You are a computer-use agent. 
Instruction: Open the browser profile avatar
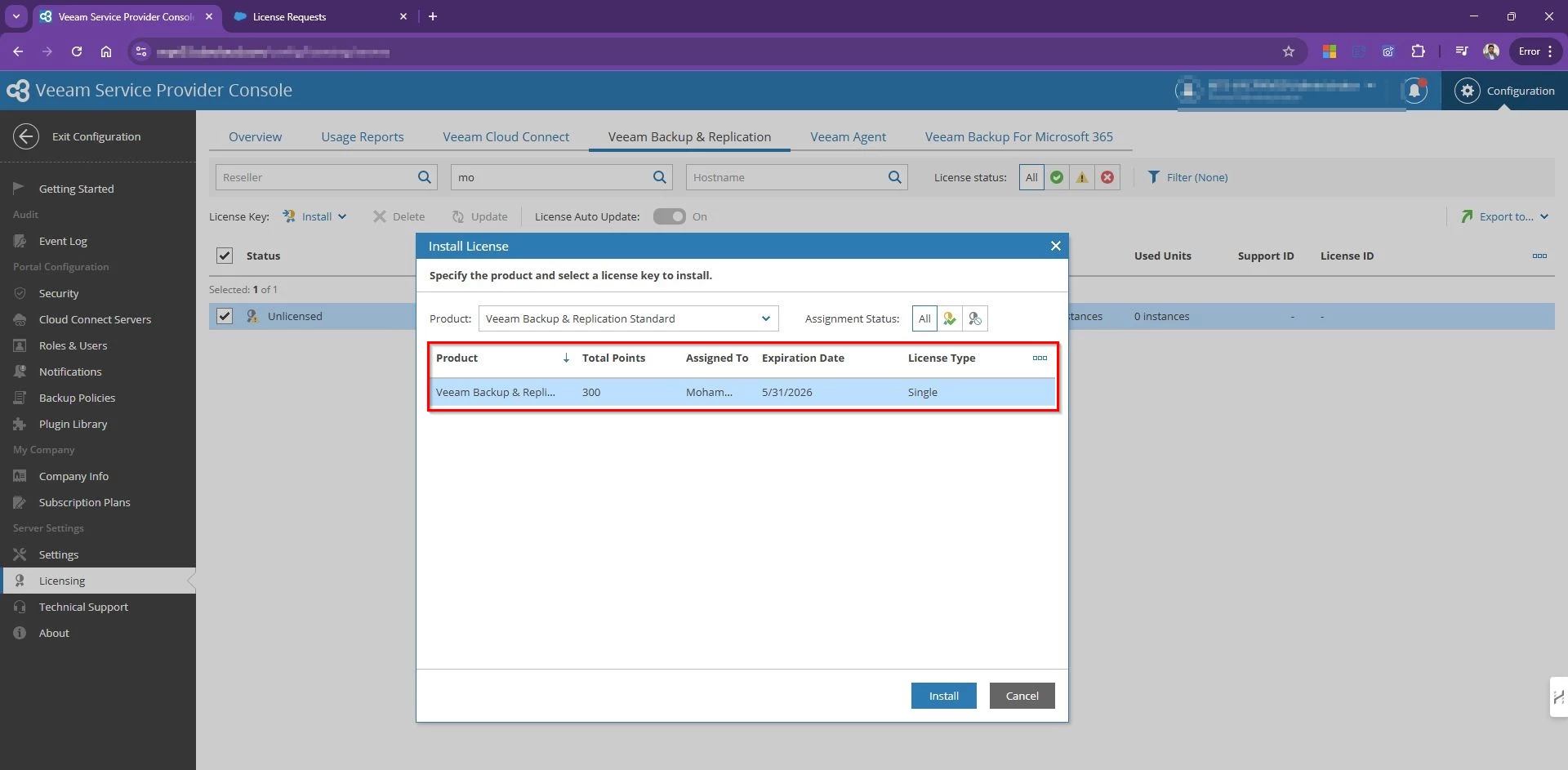click(x=1491, y=51)
